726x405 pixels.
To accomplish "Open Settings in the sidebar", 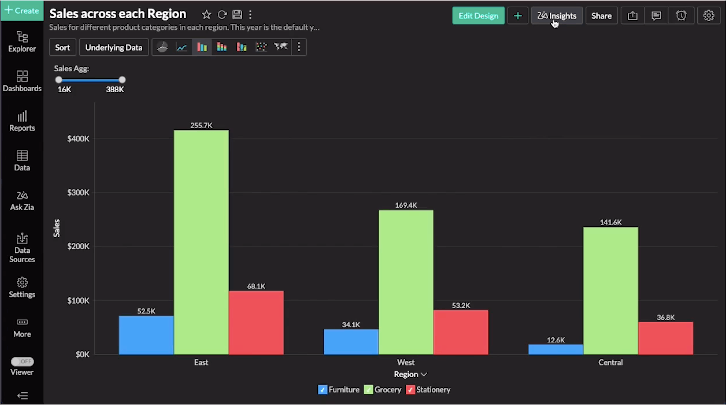I will 22,287.
